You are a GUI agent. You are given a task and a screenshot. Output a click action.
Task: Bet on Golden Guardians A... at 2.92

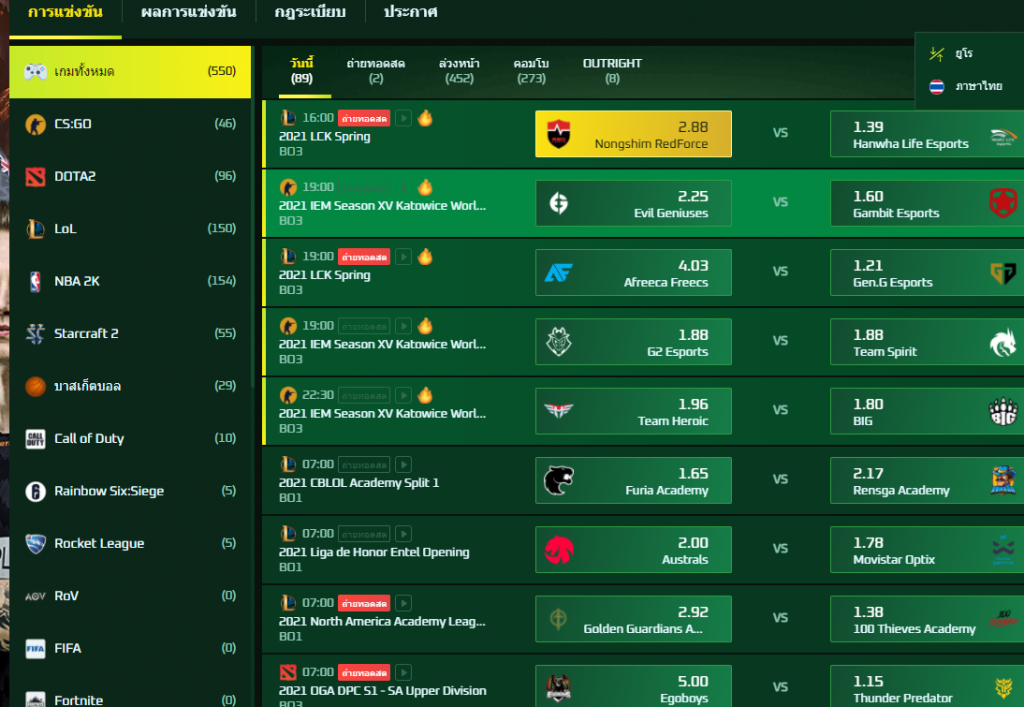pos(633,619)
